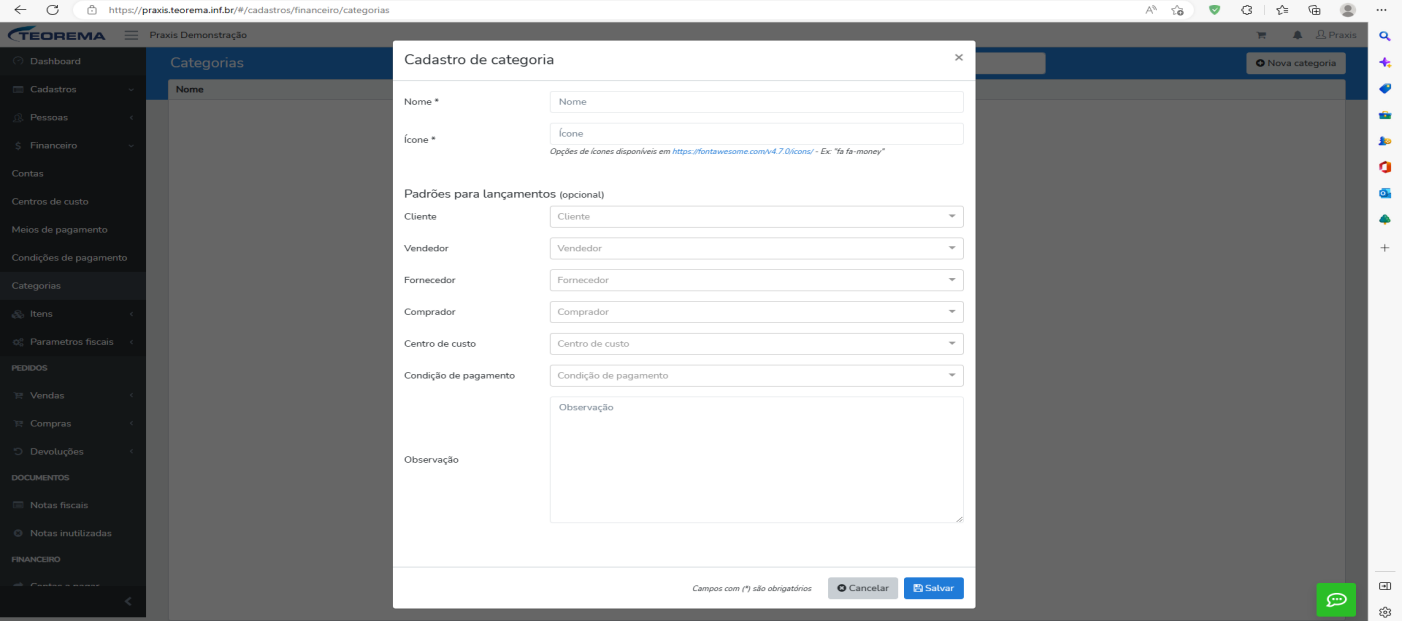
Task: Collapse the Cadastros sidebar section
Action: click(72, 89)
